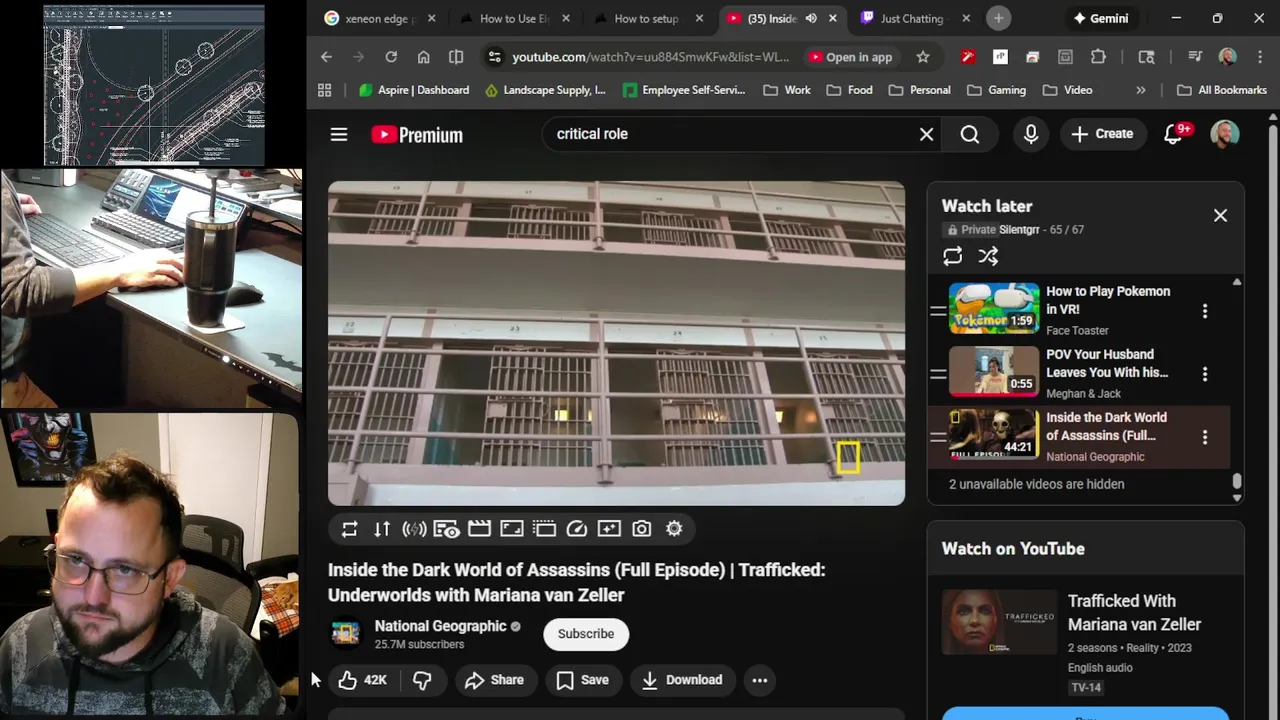1280x720 pixels.
Task: Toggle loop playlist in Watch later
Action: [x=953, y=256]
